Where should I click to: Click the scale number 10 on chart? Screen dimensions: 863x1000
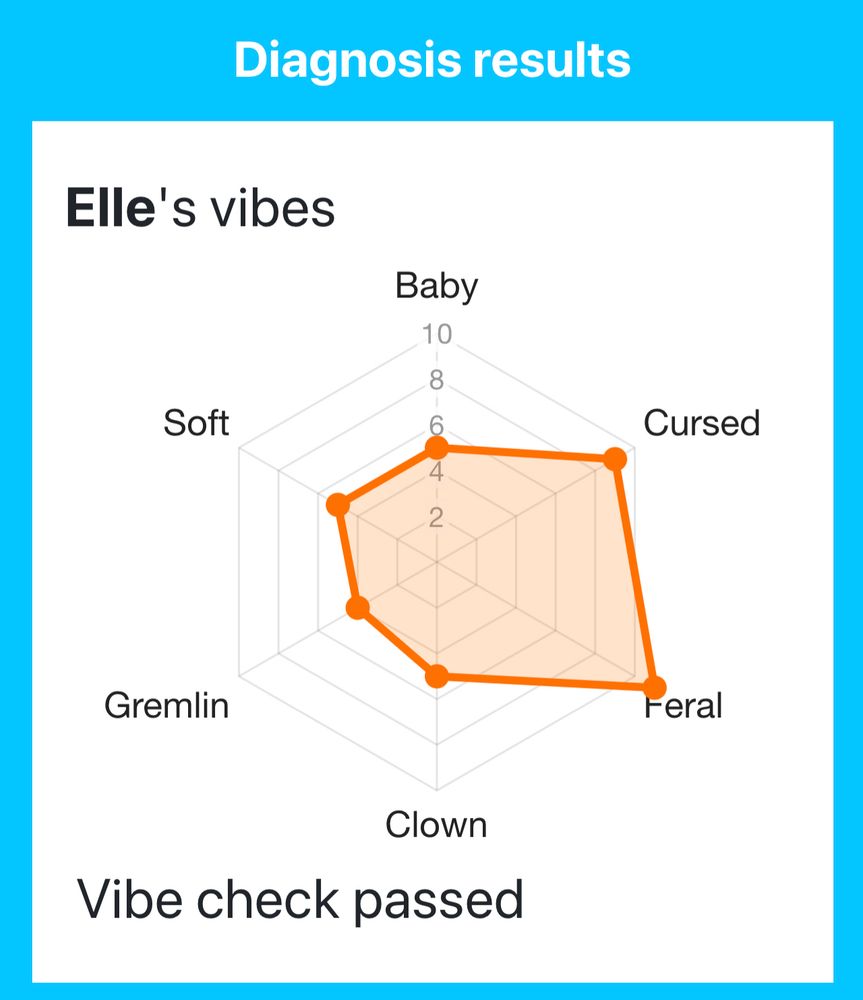coord(437,334)
